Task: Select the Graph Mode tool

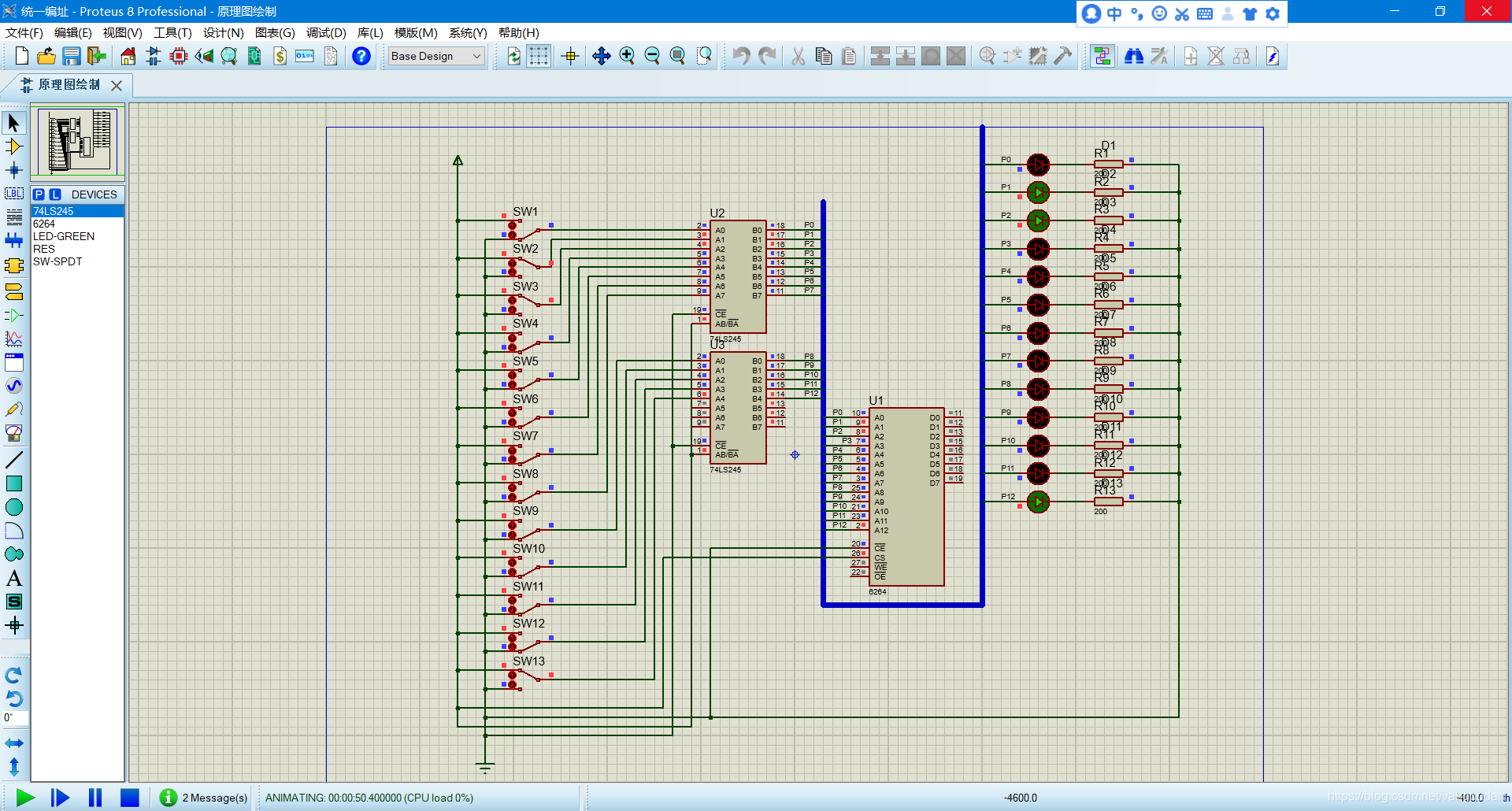Action: (14, 339)
